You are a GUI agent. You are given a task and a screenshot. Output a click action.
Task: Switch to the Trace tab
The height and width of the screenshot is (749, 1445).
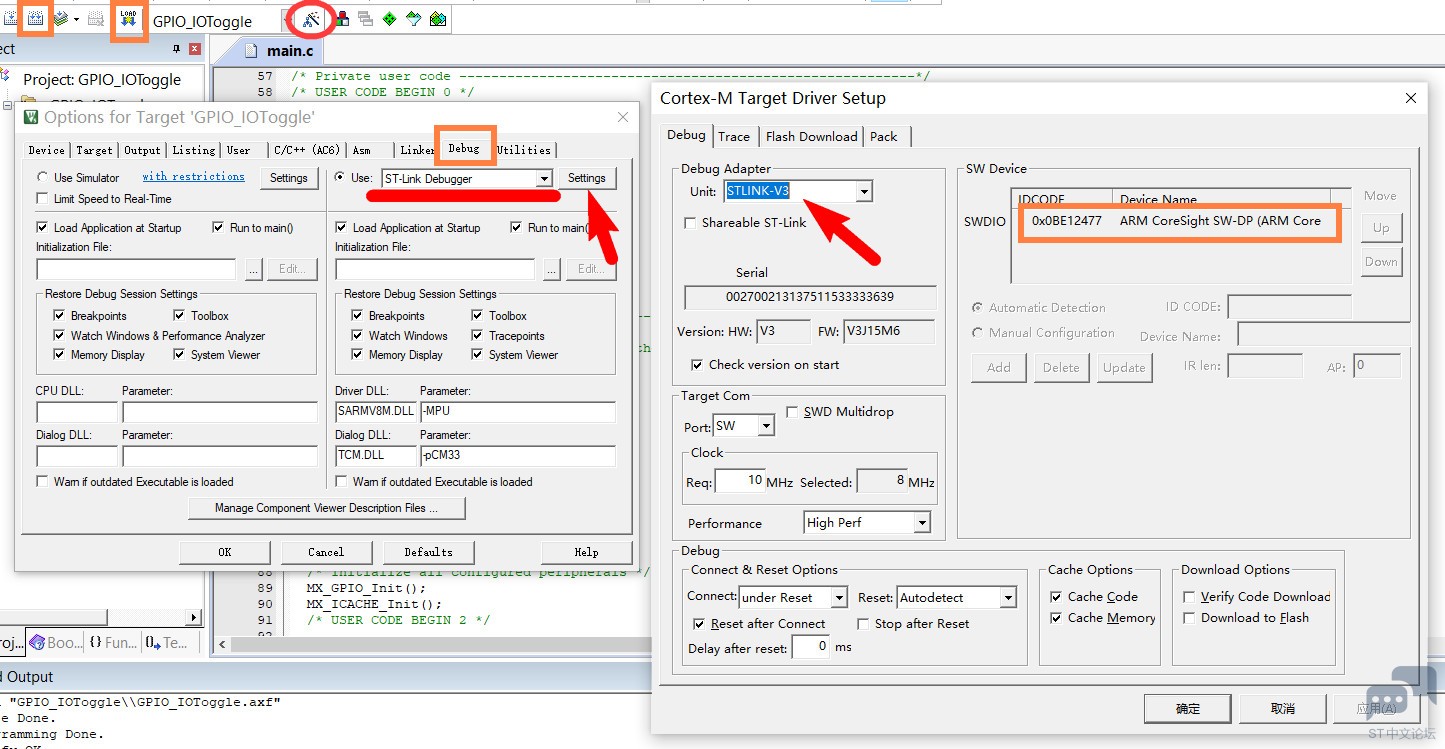pyautogui.click(x=734, y=137)
